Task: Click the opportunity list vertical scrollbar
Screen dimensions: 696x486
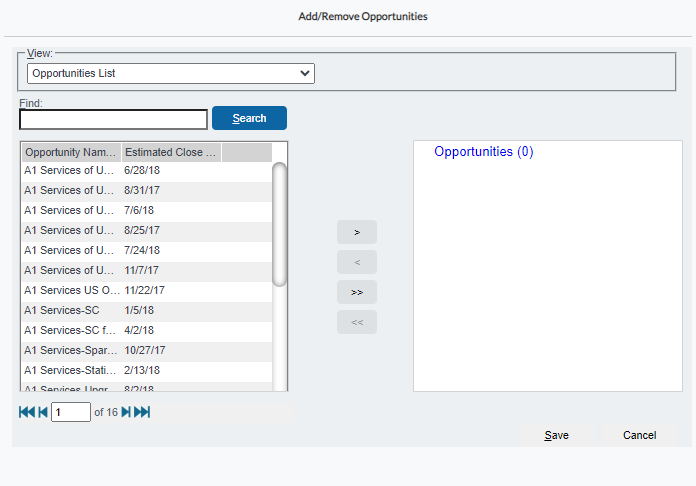Action: (x=280, y=225)
